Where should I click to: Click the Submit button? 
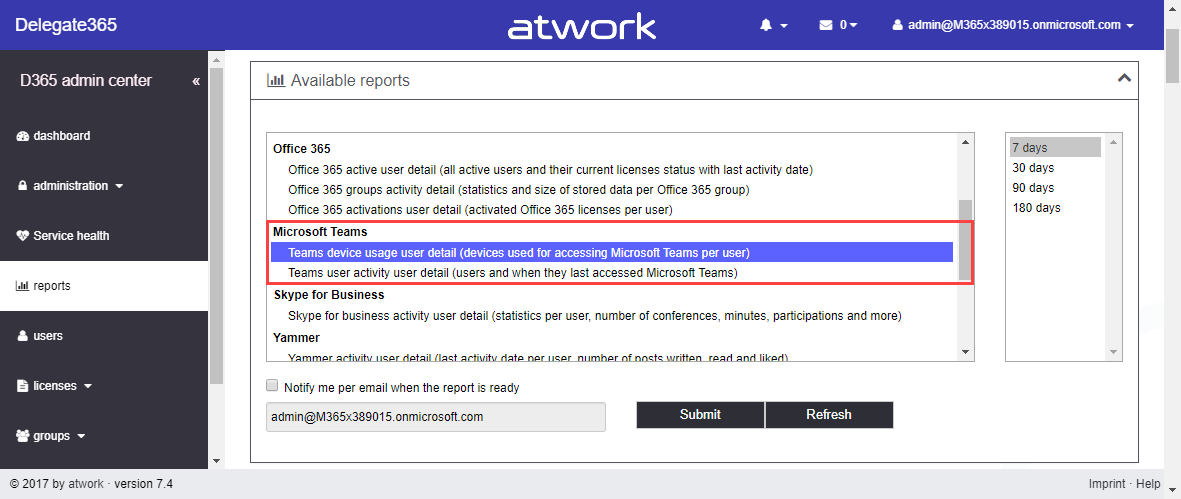(x=700, y=415)
